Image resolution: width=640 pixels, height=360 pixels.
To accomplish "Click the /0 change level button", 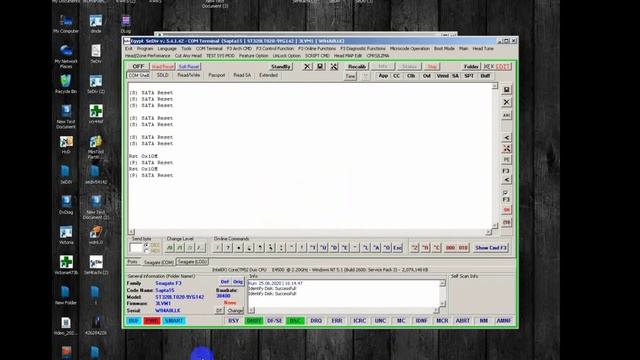I will pyautogui.click(x=170, y=248).
